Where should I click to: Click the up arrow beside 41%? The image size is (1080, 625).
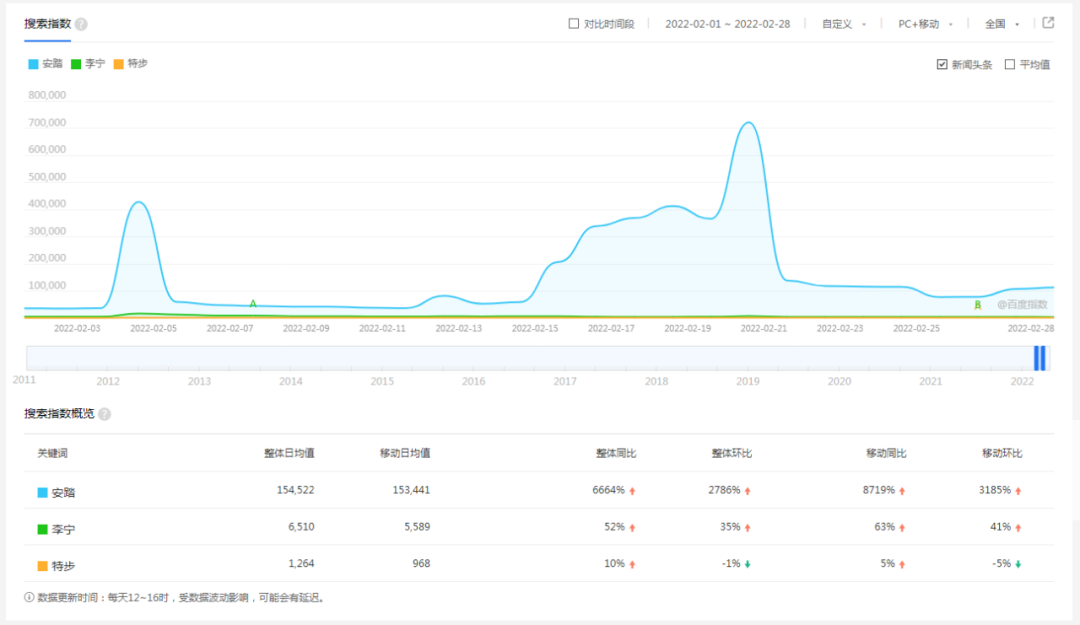pyautogui.click(x=1018, y=528)
